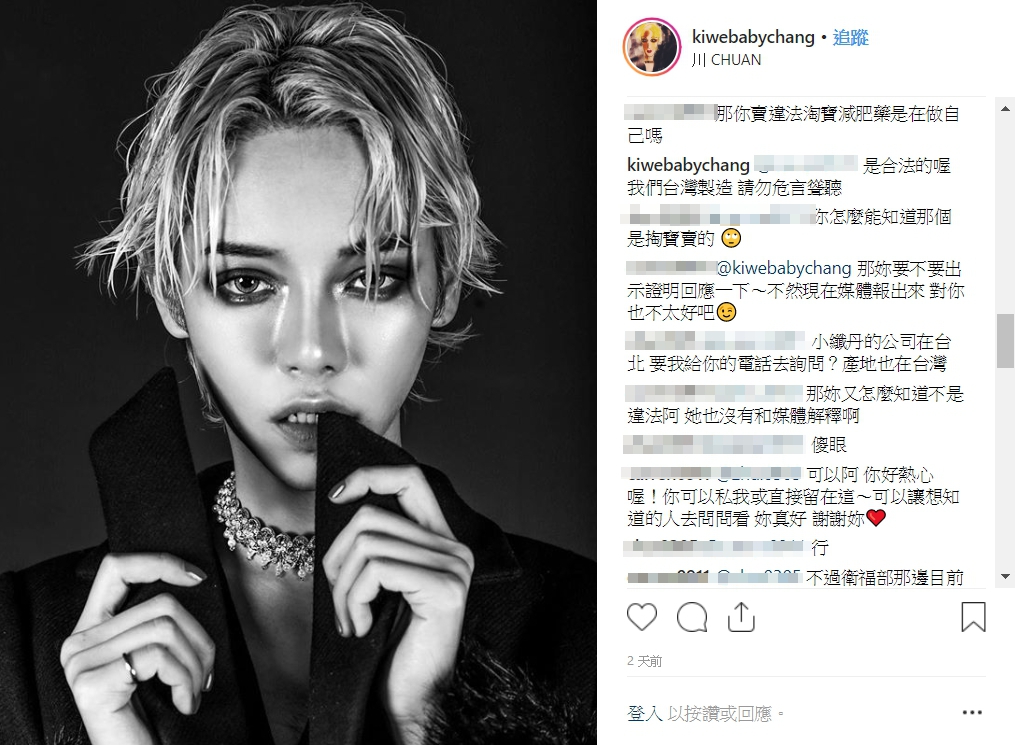This screenshot has height=745, width=1015.
Task: Click the black and white portrait photo
Action: coord(298,372)
